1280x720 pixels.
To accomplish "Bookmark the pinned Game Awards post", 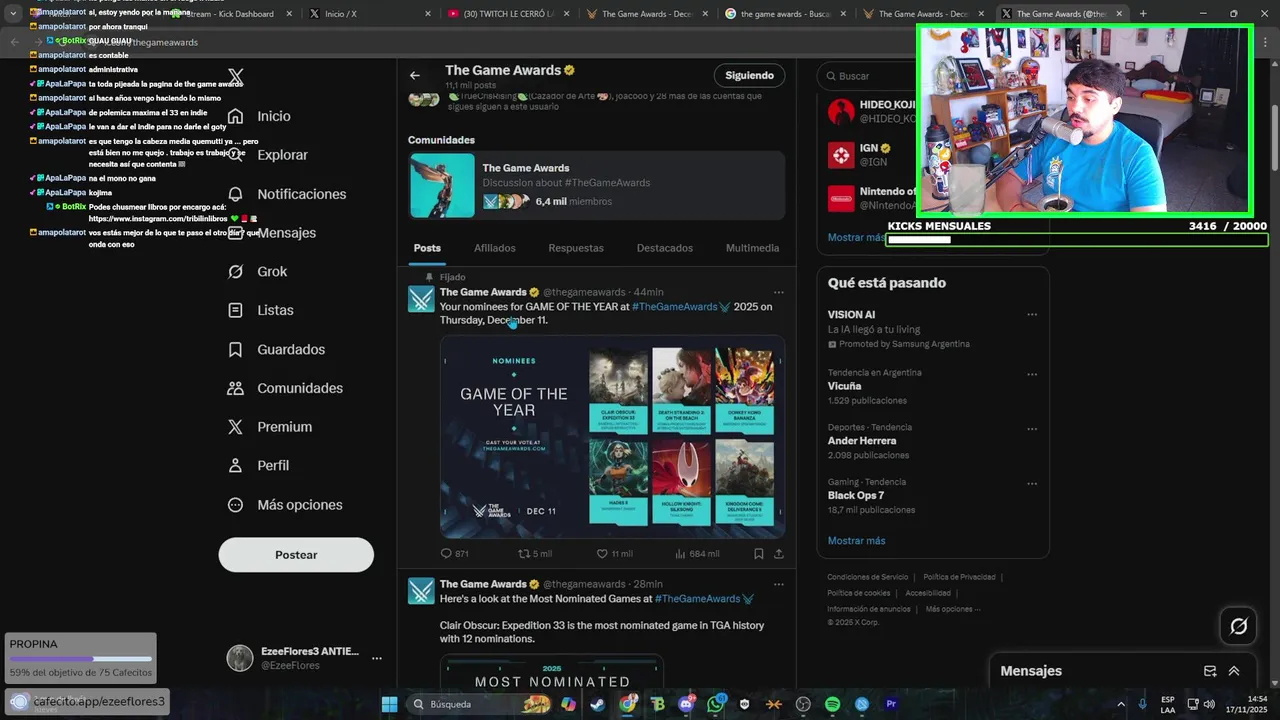I will (759, 553).
